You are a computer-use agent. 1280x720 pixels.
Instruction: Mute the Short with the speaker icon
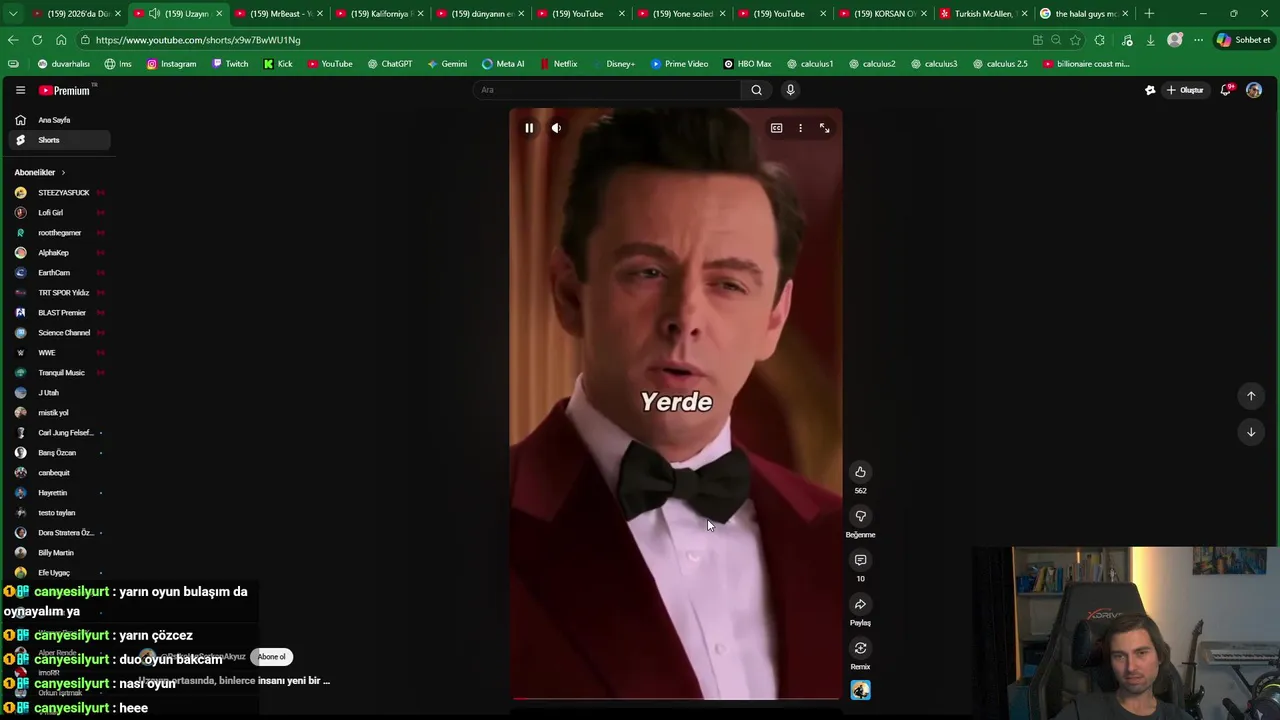(556, 128)
